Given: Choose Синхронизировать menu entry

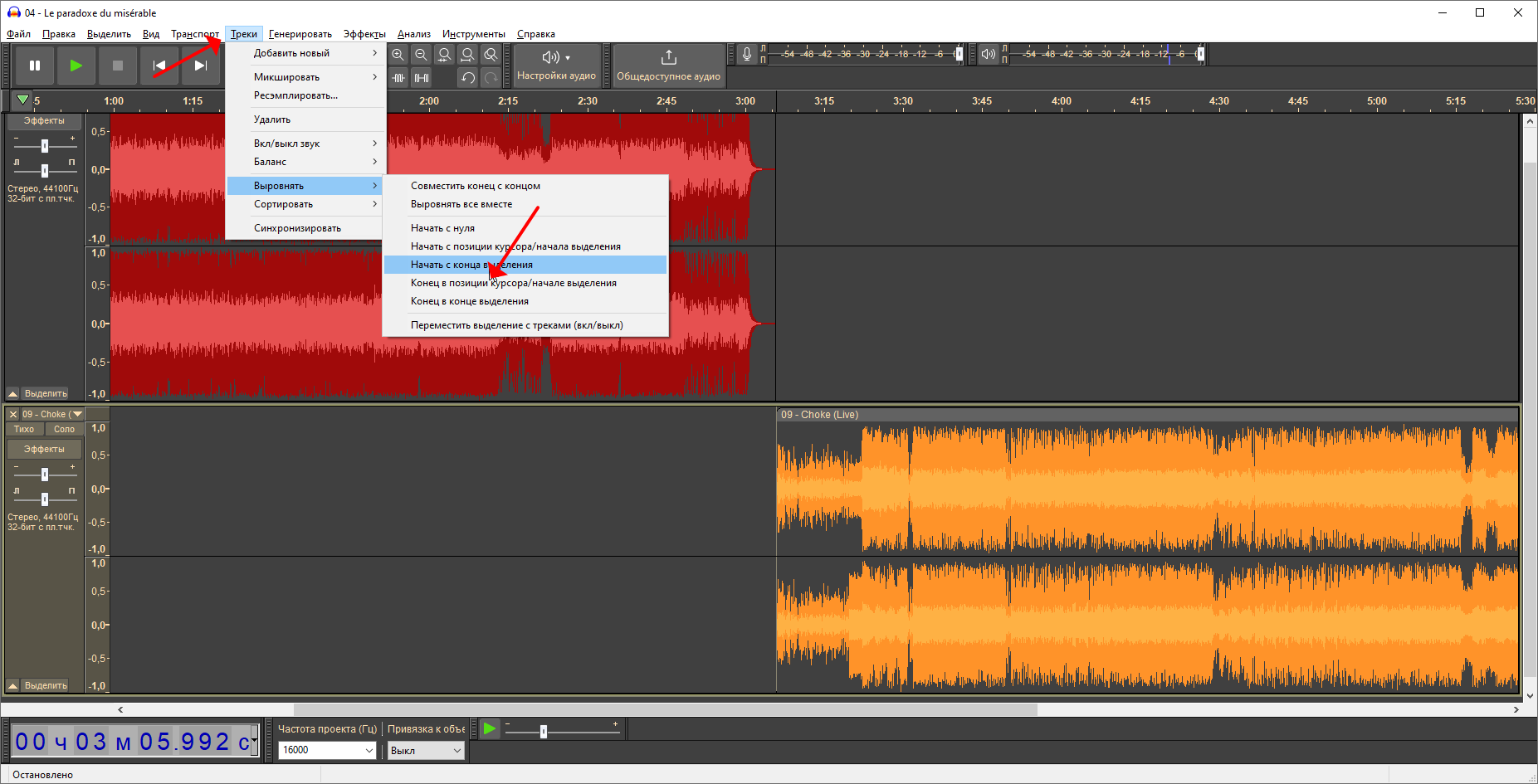Looking at the screenshot, I should tap(305, 228).
